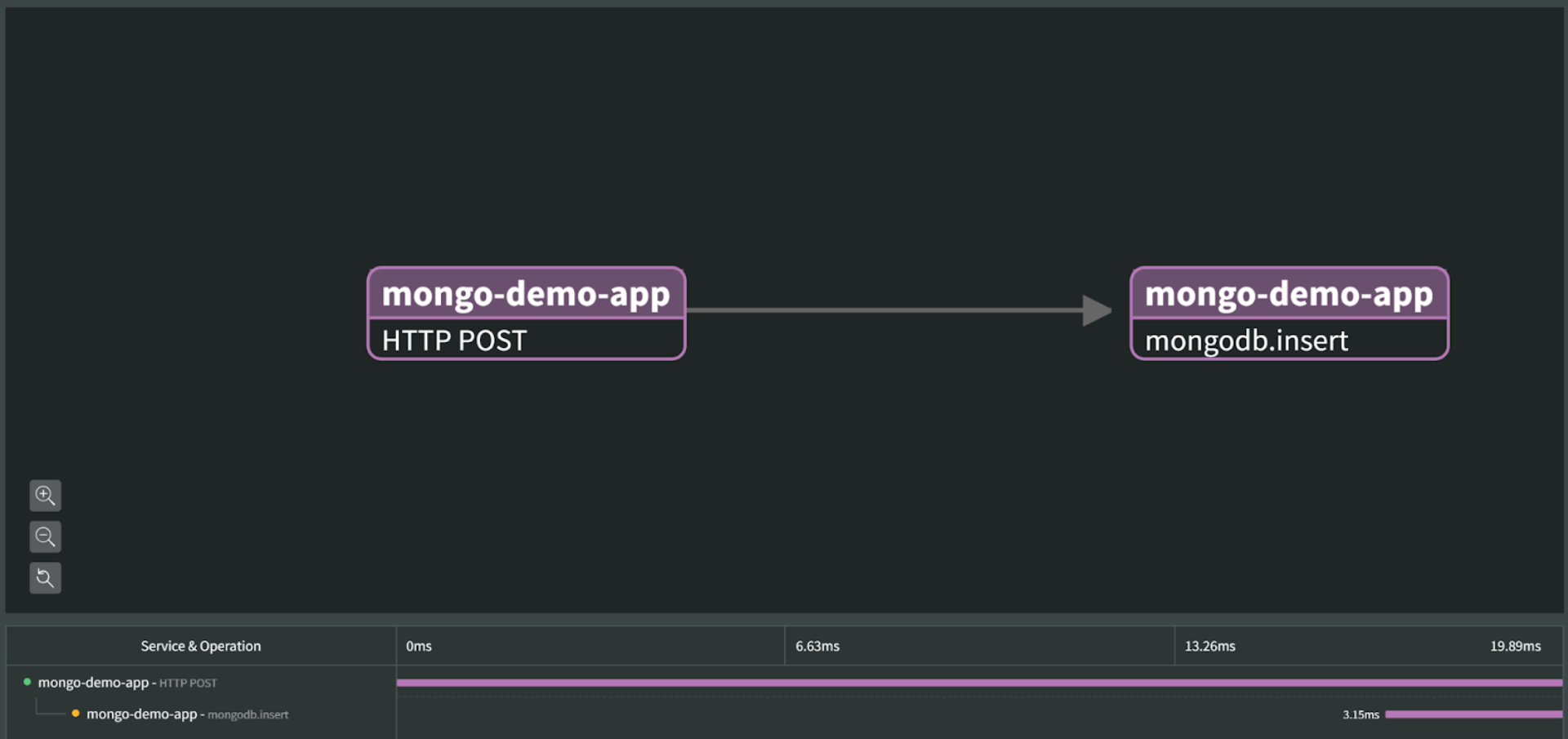Click the 6.63ms timeline marker

817,646
